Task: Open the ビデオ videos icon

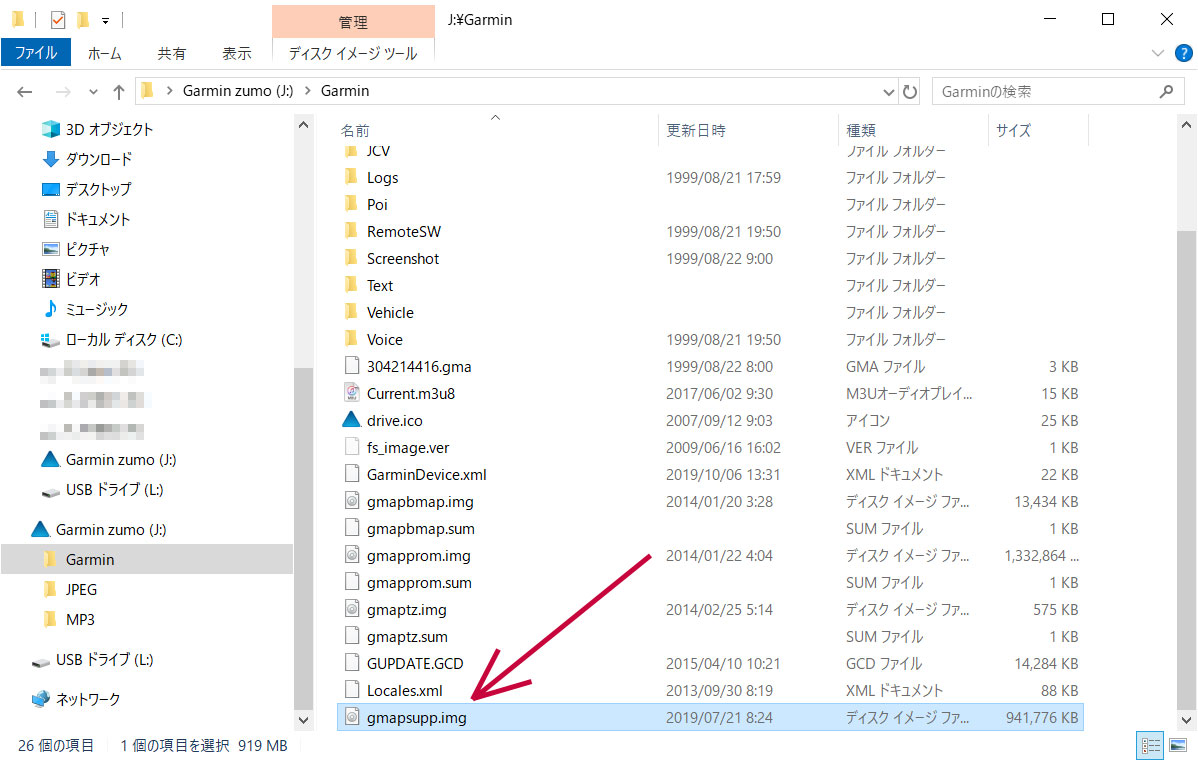Action: pyautogui.click(x=50, y=279)
